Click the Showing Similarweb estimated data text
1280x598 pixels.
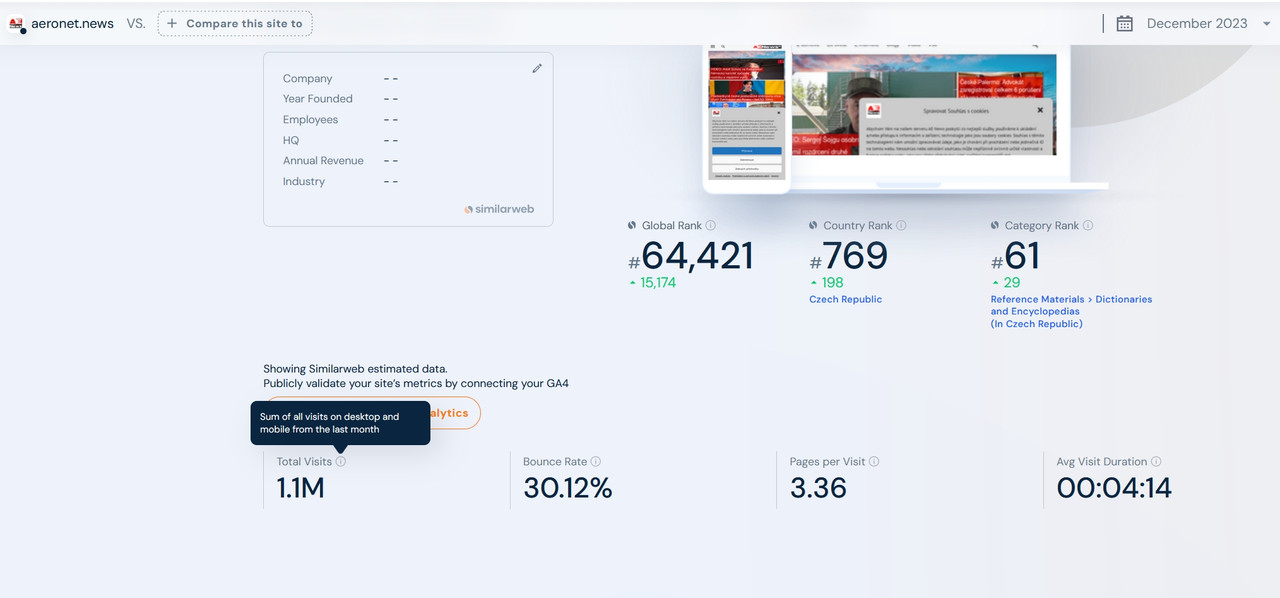(355, 369)
